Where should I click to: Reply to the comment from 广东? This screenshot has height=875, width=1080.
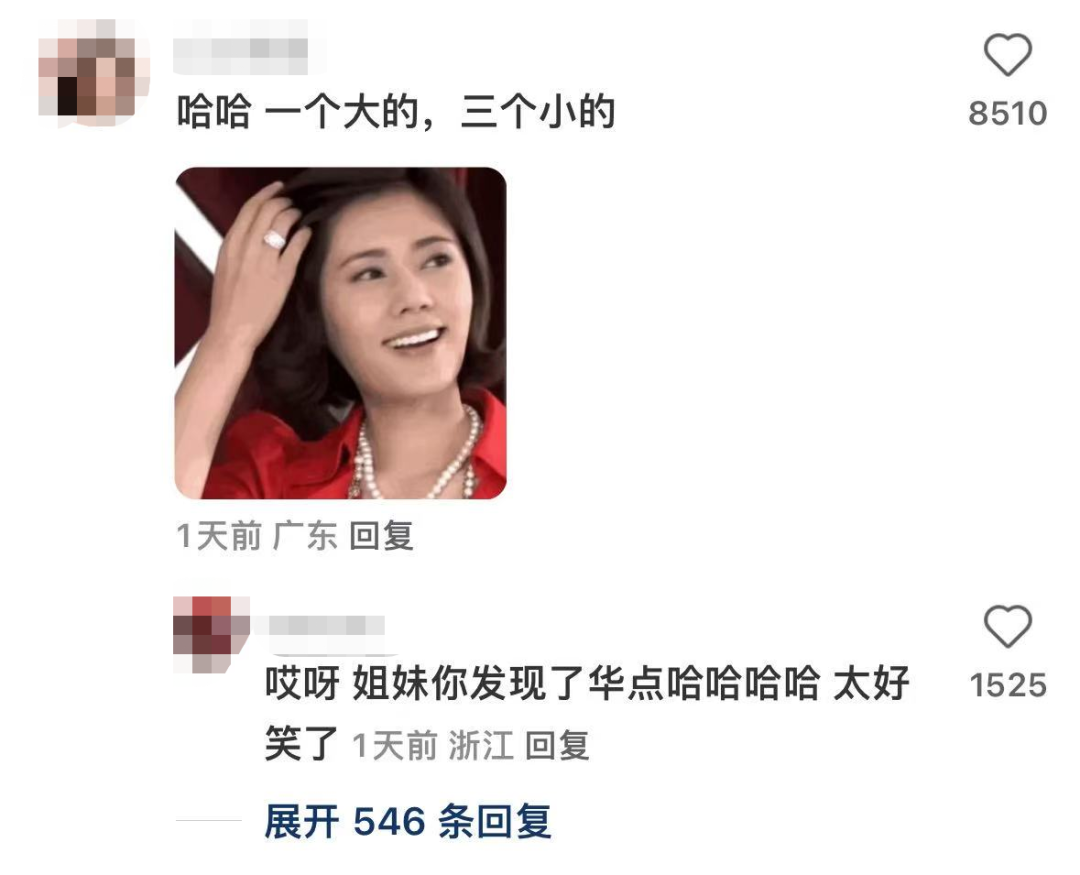(381, 536)
